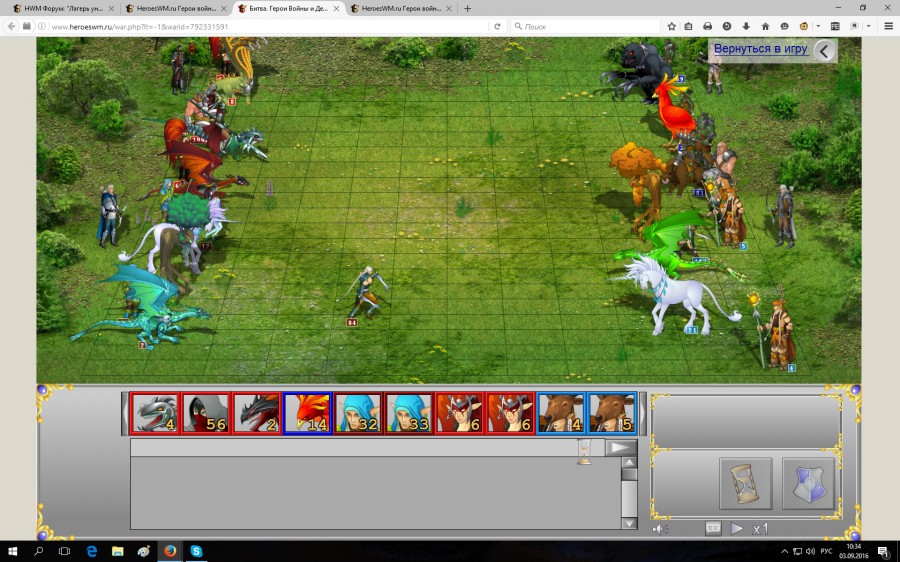Reload the page
The height and width of the screenshot is (562, 900).
tap(497, 26)
